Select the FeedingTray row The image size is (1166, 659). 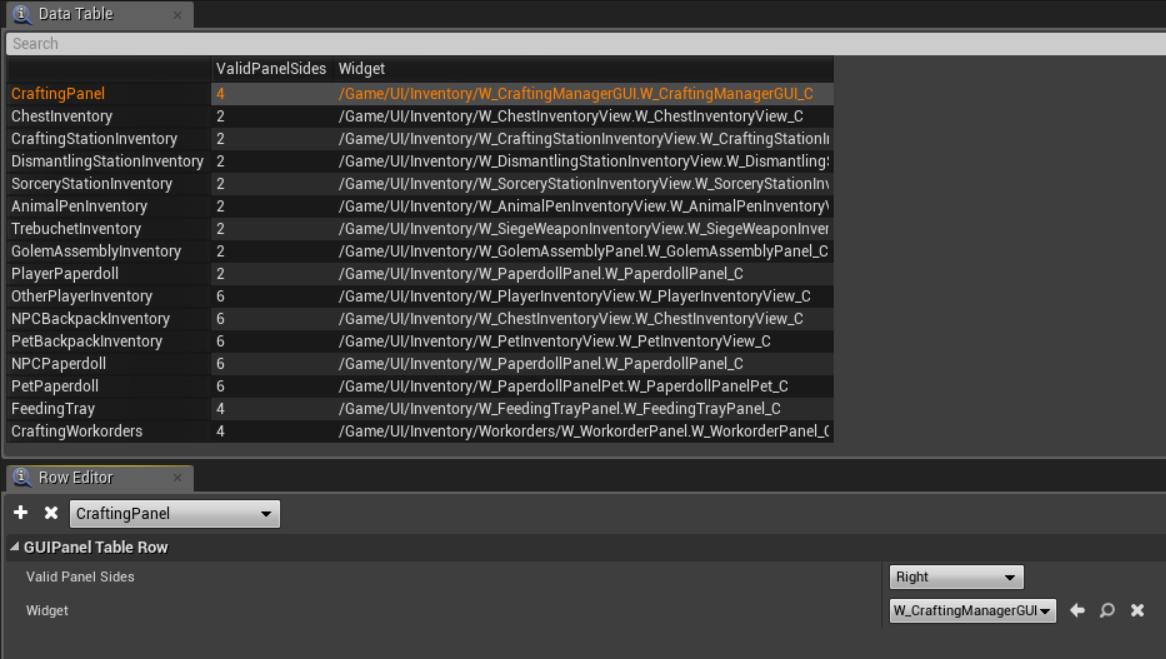(x=53, y=409)
